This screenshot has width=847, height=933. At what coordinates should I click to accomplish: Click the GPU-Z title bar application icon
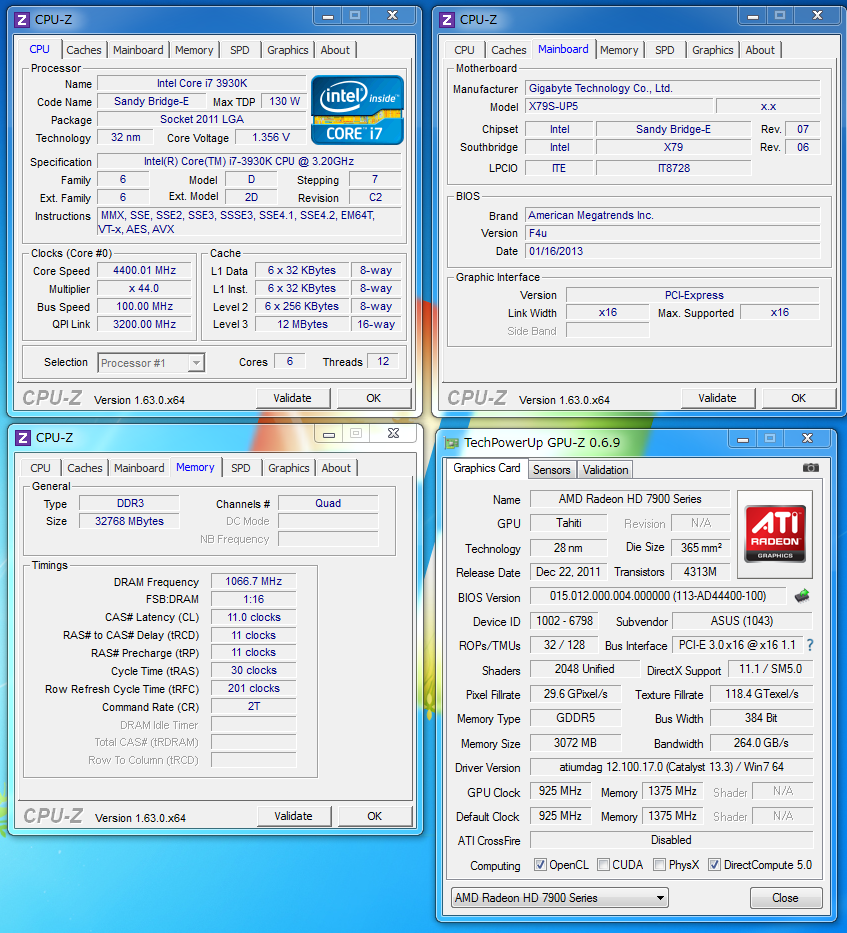pyautogui.click(x=452, y=443)
